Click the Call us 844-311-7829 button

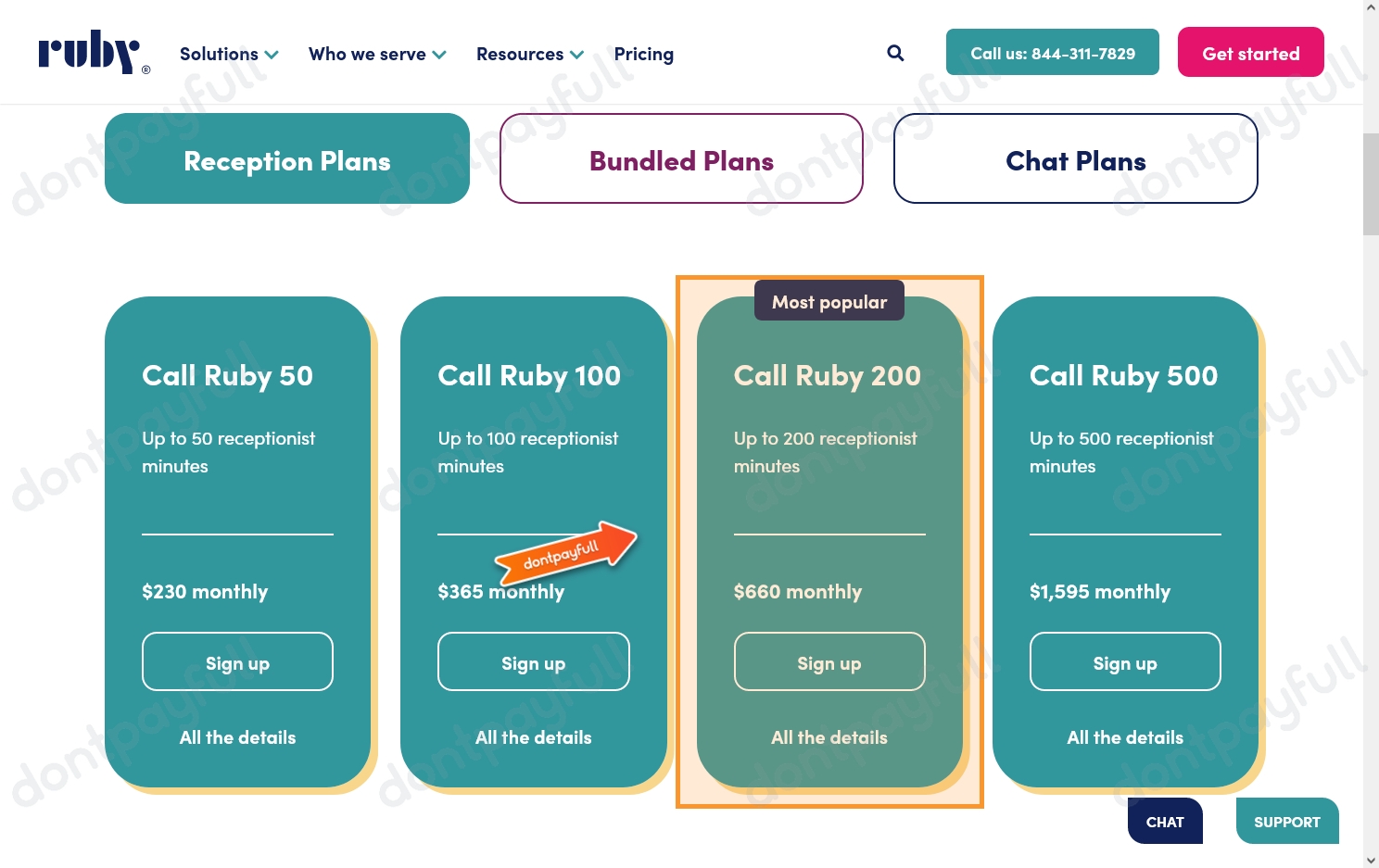tap(1052, 52)
